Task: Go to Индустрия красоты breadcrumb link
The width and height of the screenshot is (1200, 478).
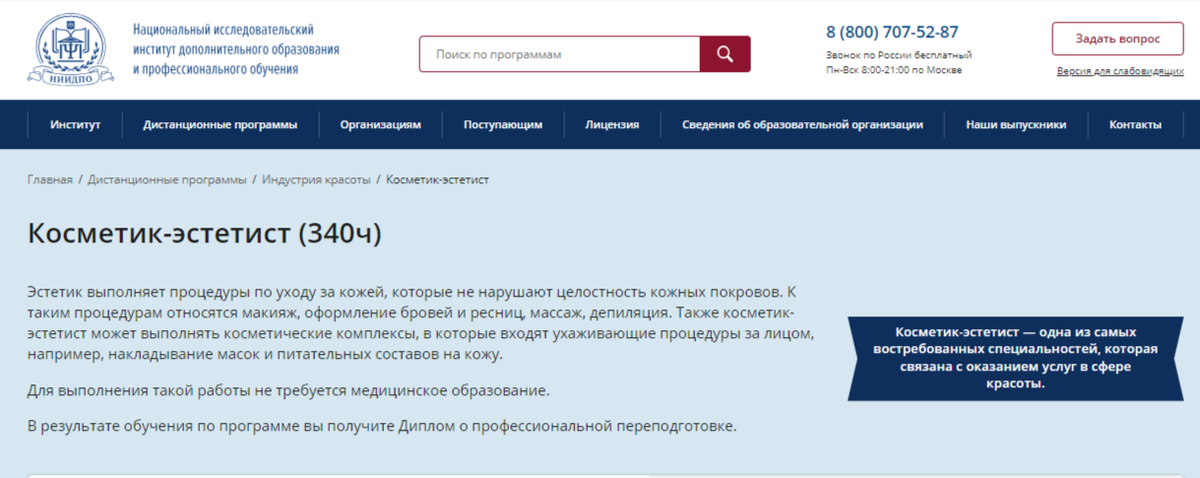Action: click(316, 180)
